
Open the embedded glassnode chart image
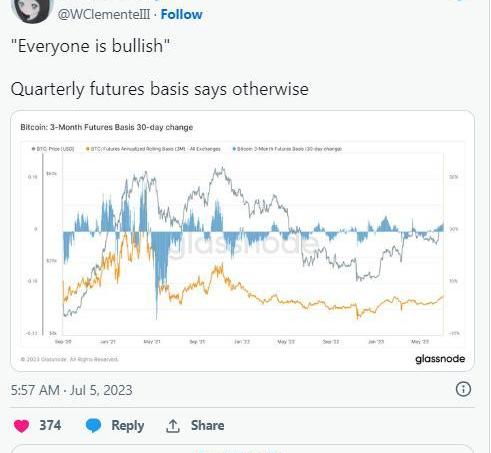(x=242, y=241)
